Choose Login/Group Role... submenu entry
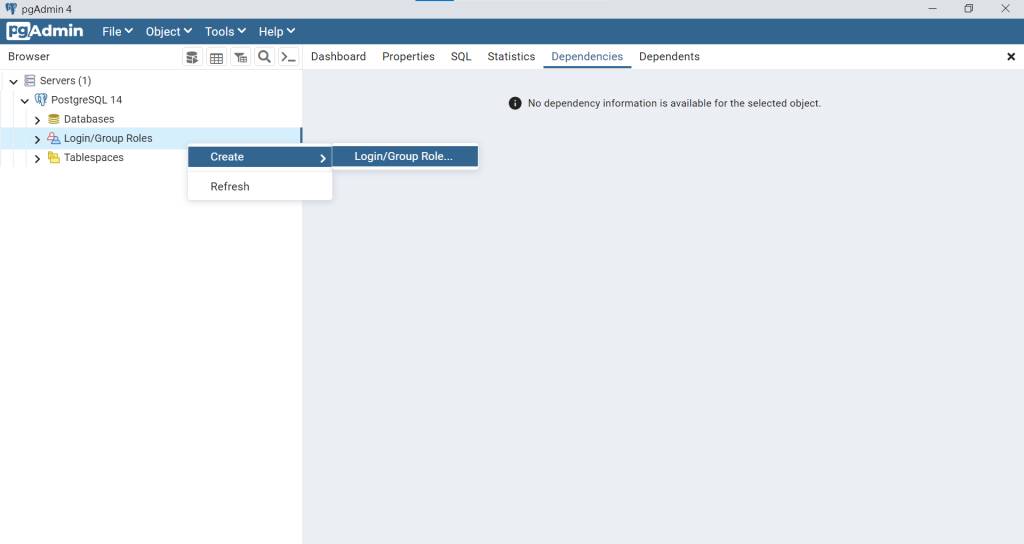This screenshot has width=1024, height=544. [405, 156]
